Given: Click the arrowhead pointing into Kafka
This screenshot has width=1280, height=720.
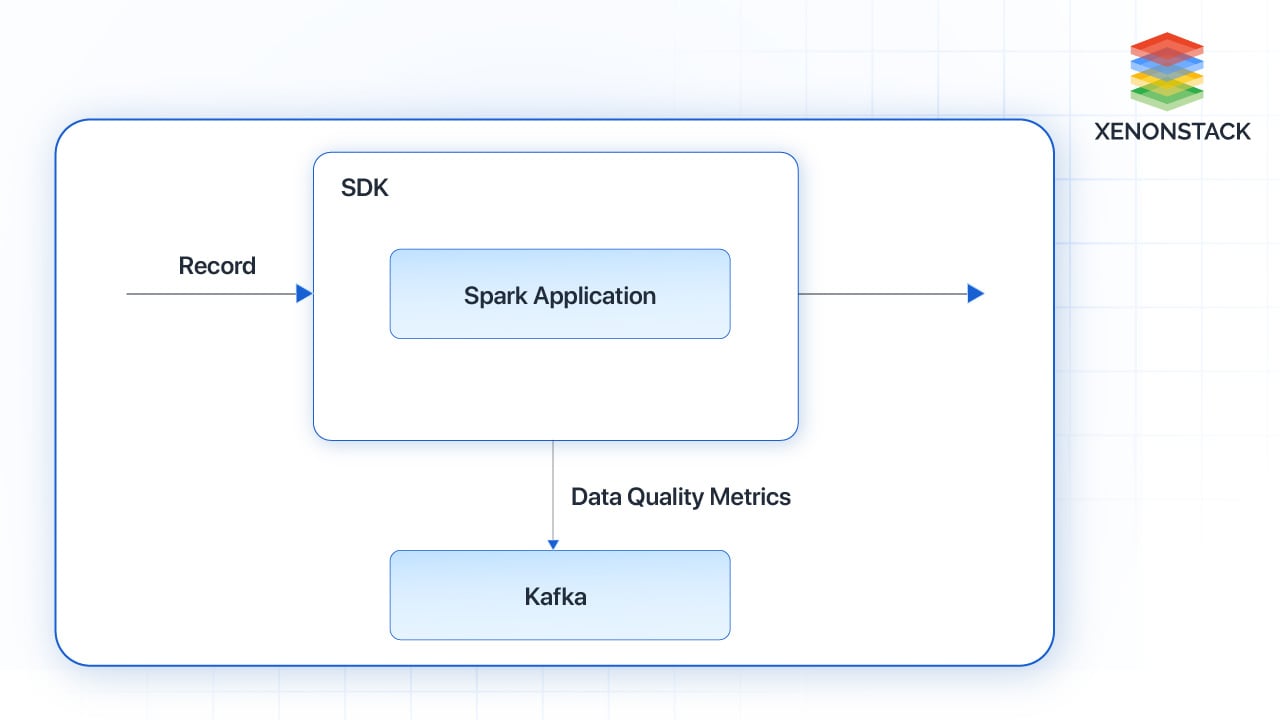Looking at the screenshot, I should tap(553, 543).
